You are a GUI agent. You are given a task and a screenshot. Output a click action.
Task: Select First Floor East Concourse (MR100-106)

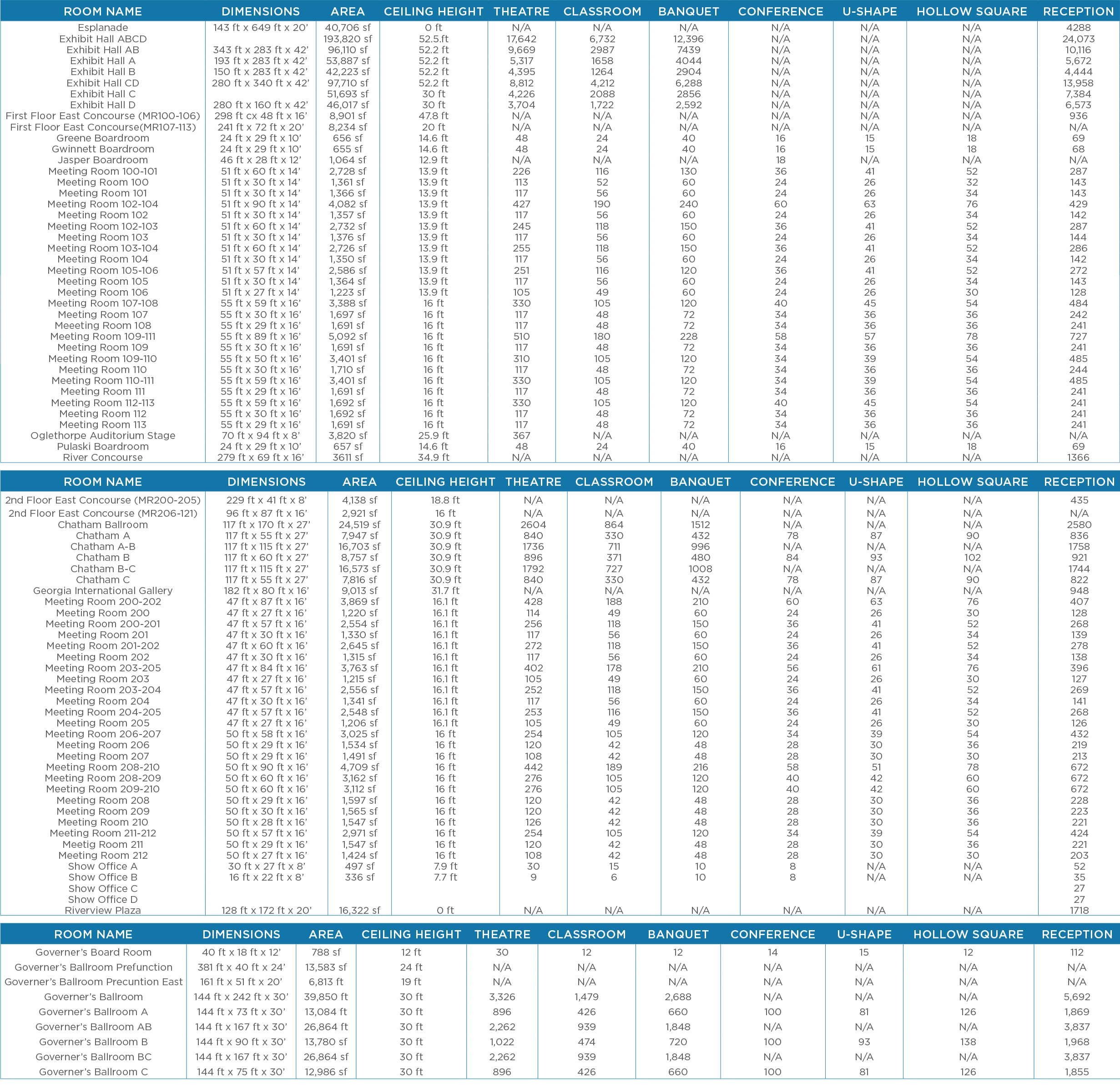(x=103, y=116)
